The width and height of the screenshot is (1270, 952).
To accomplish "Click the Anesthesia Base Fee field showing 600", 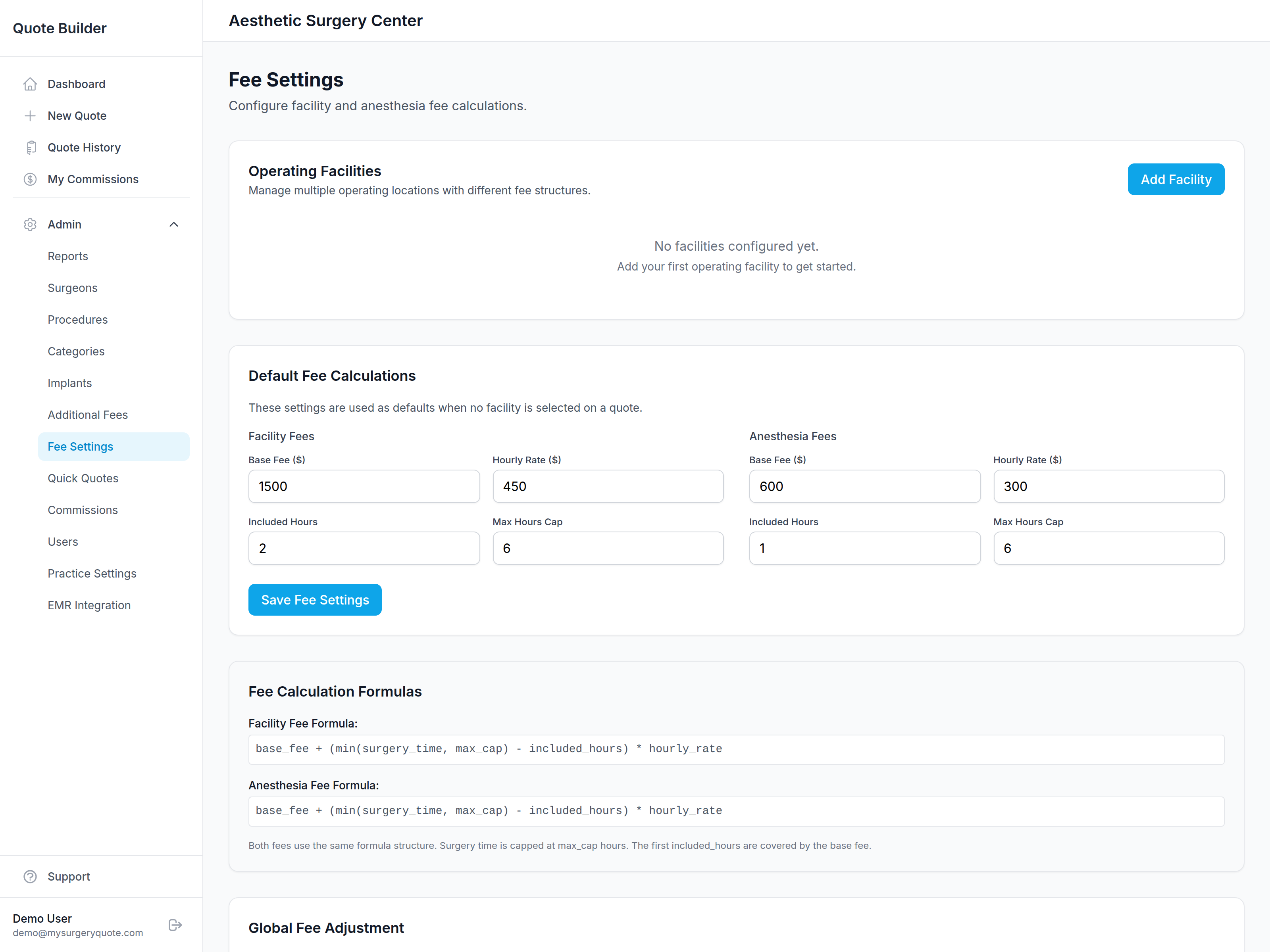I will tap(865, 487).
